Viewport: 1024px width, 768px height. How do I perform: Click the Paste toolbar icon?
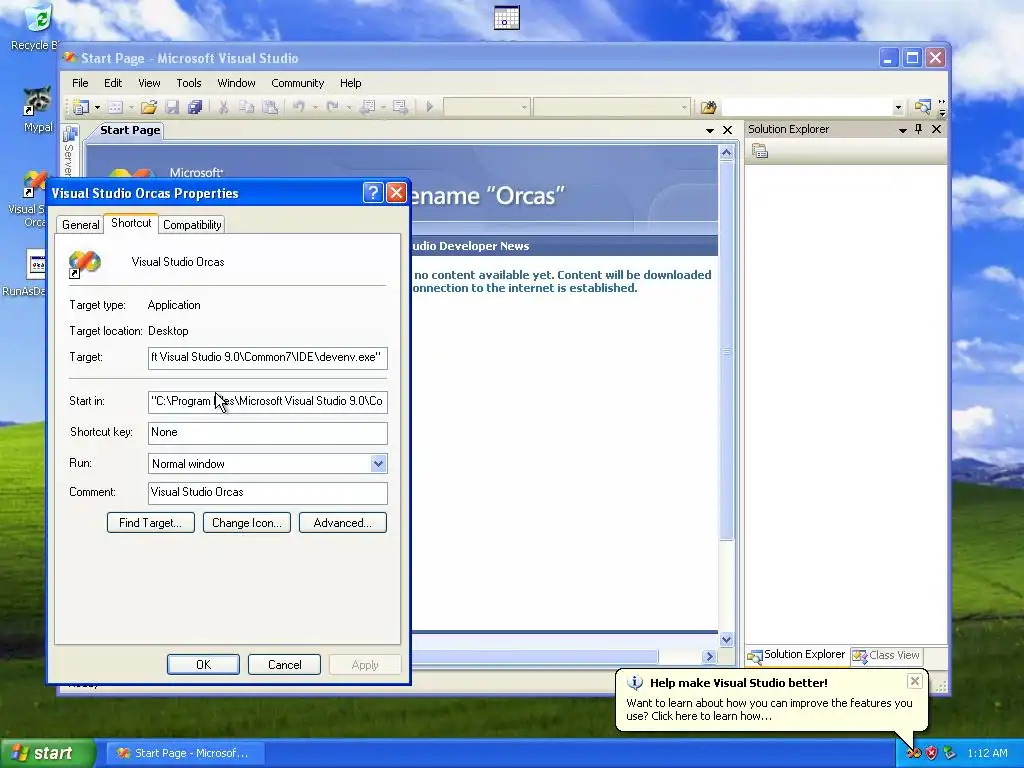(270, 107)
